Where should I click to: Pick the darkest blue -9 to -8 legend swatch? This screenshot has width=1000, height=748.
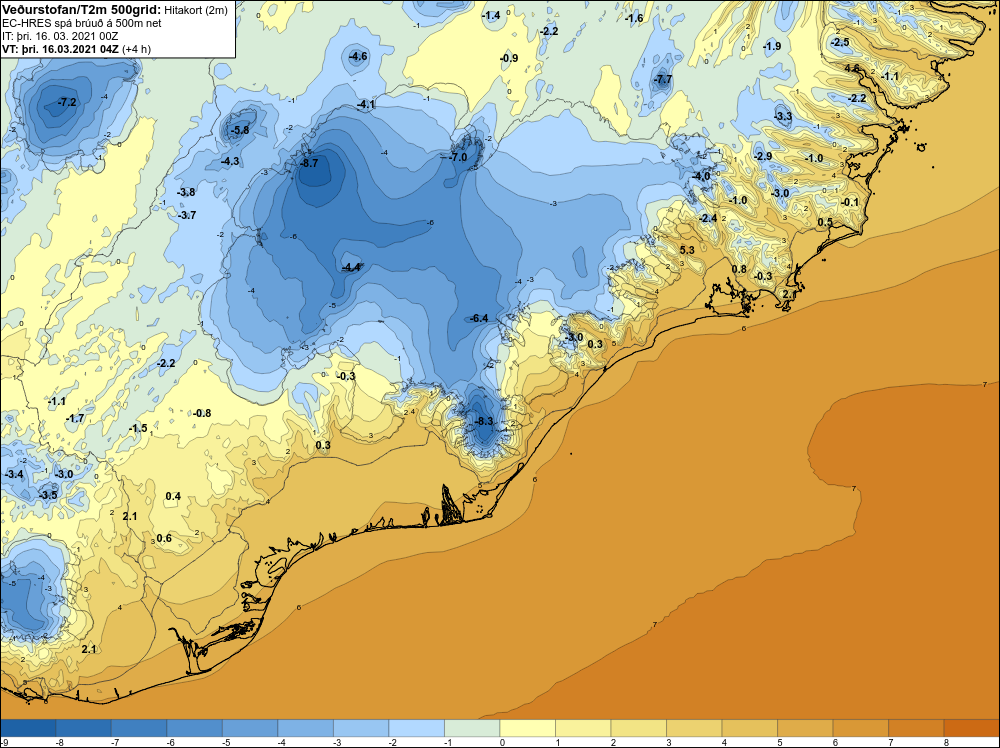[28, 728]
